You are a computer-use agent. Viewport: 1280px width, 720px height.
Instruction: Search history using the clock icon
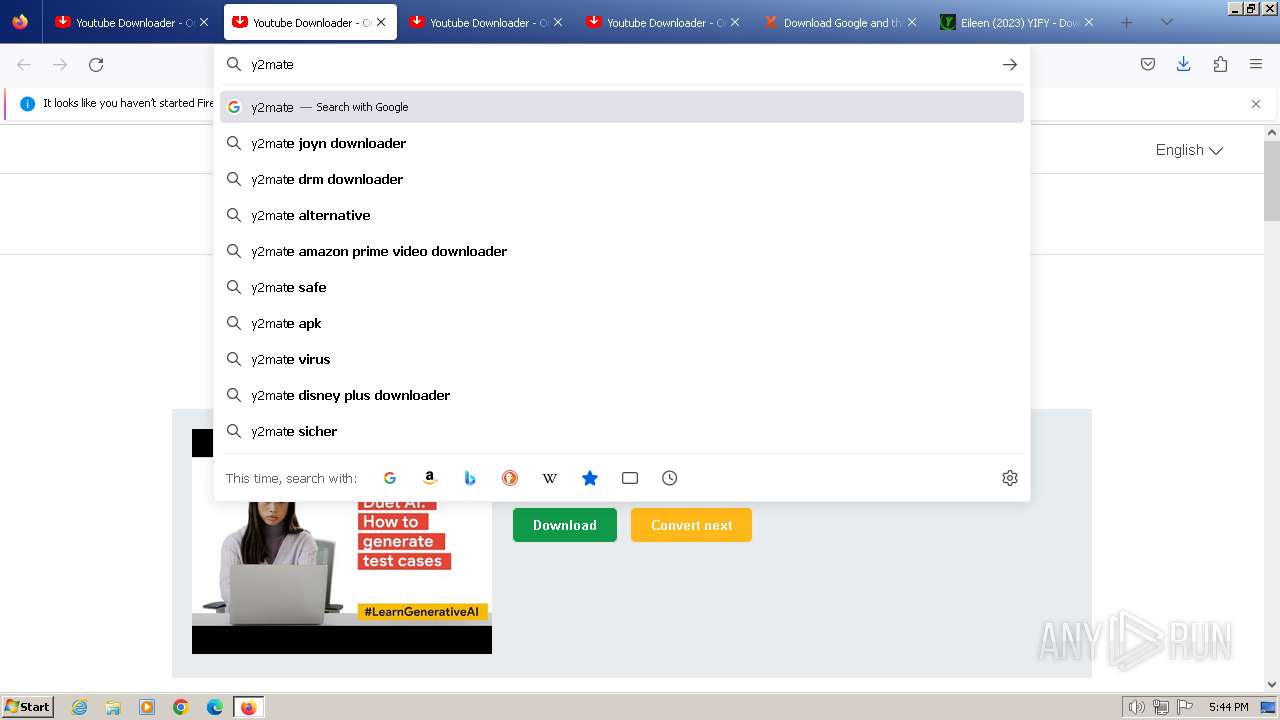pos(670,478)
